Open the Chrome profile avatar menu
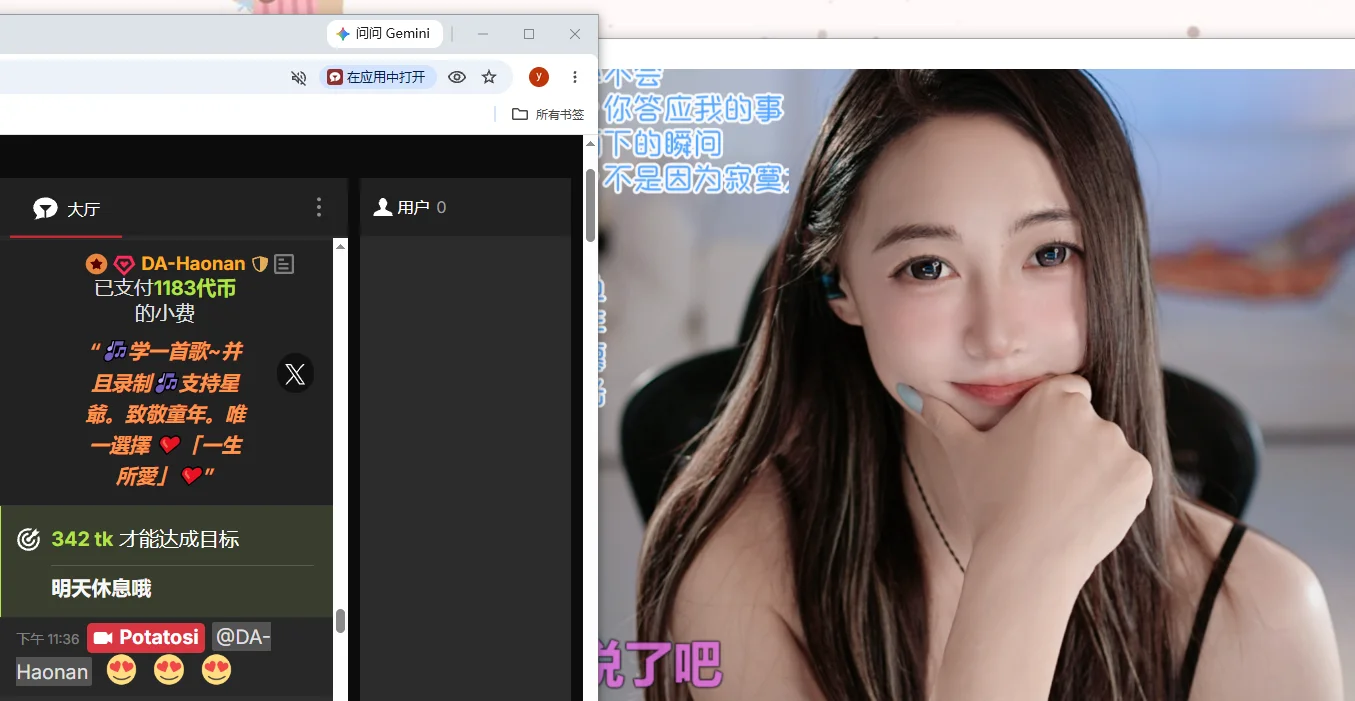Viewport: 1355px width, 701px height. click(539, 77)
